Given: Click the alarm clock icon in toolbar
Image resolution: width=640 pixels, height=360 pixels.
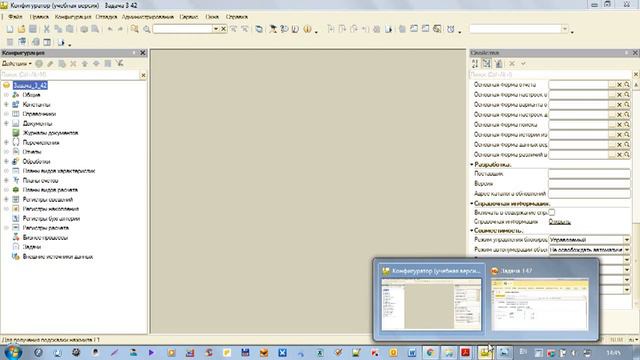Looking at the screenshot, I should click(x=451, y=29).
